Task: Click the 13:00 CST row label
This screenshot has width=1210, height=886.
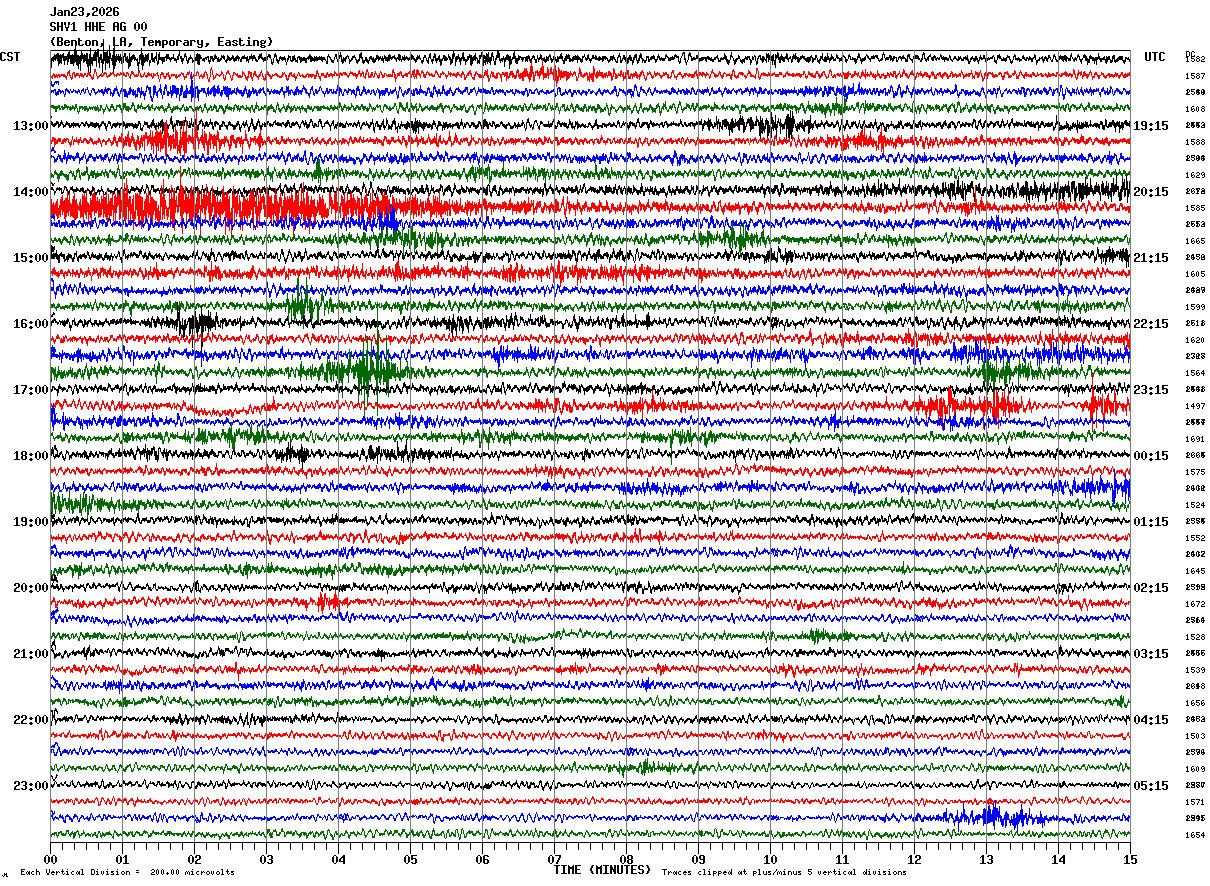Action: pyautogui.click(x=31, y=126)
